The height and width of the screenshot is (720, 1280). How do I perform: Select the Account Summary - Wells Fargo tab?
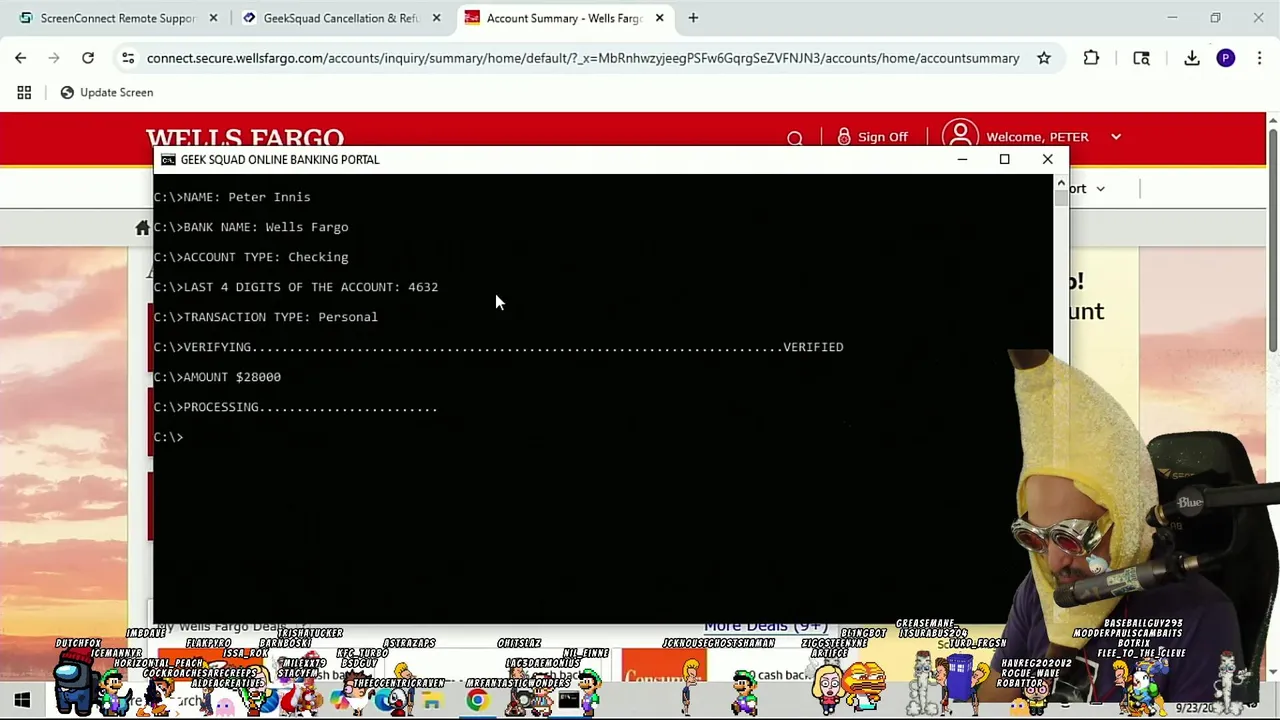pyautogui.click(x=565, y=18)
